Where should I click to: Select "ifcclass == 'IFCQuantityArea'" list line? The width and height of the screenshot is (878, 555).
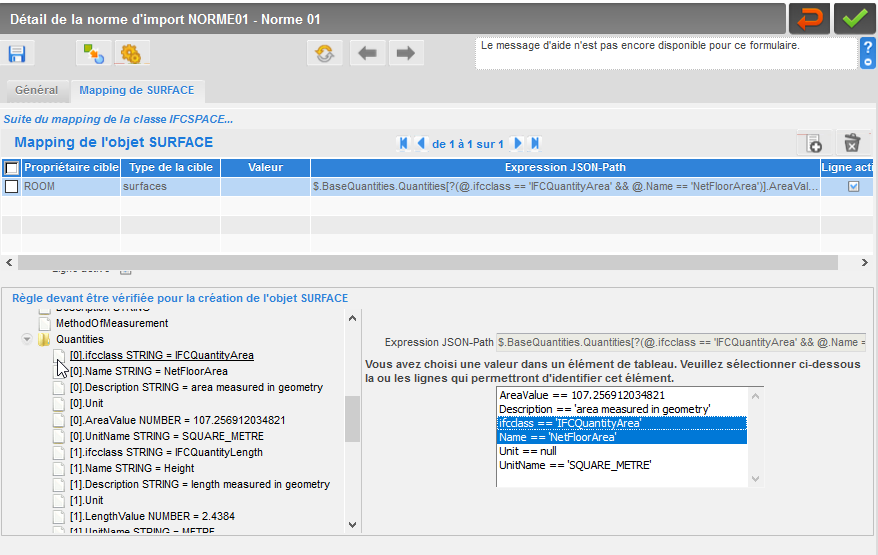tap(622, 423)
